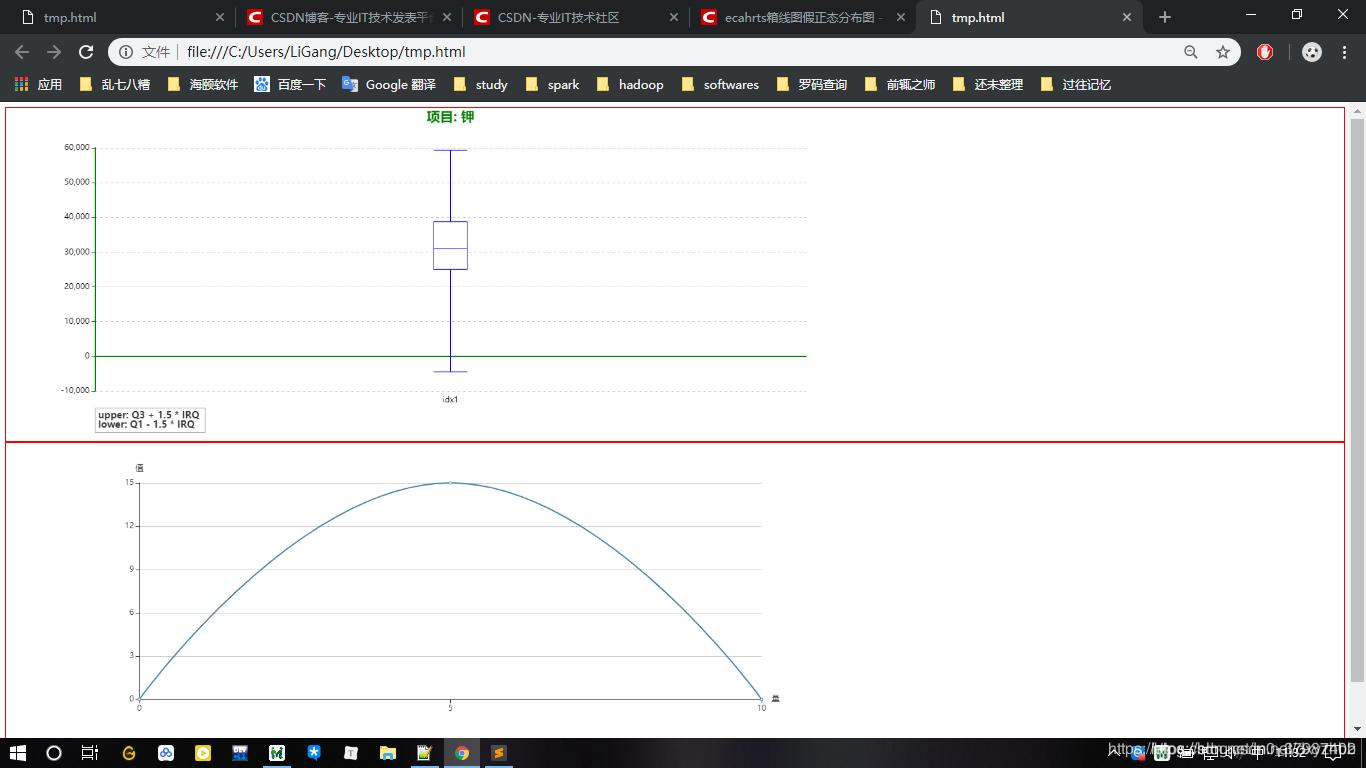Click the idx1 axis label
1366x768 pixels.
(450, 399)
